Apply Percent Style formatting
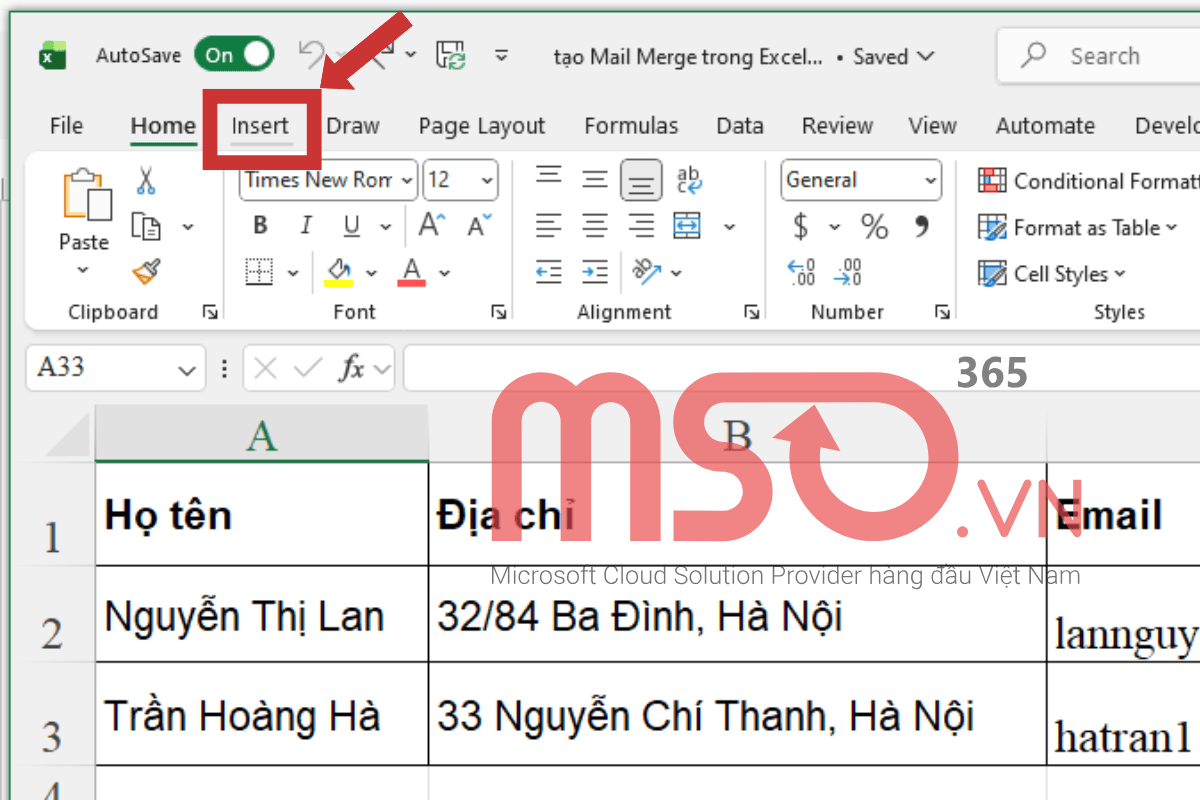The height and width of the screenshot is (800, 1200). [x=874, y=226]
